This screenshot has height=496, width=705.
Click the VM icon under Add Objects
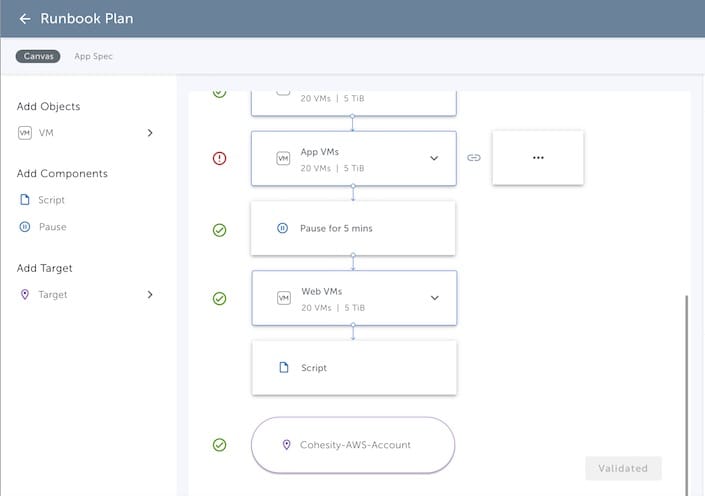[25, 133]
